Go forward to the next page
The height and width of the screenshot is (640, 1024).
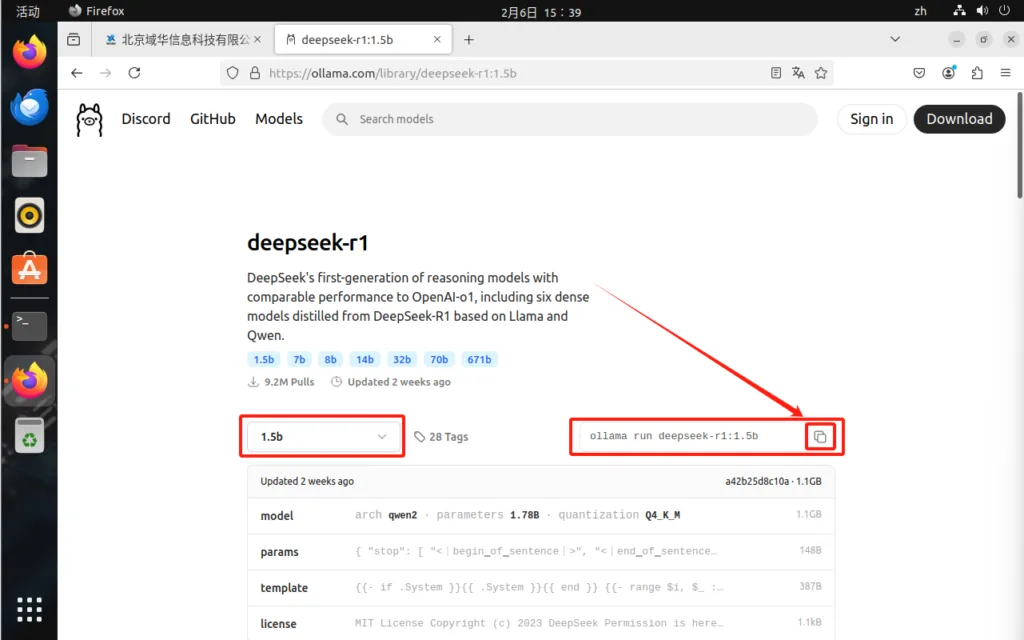106,72
